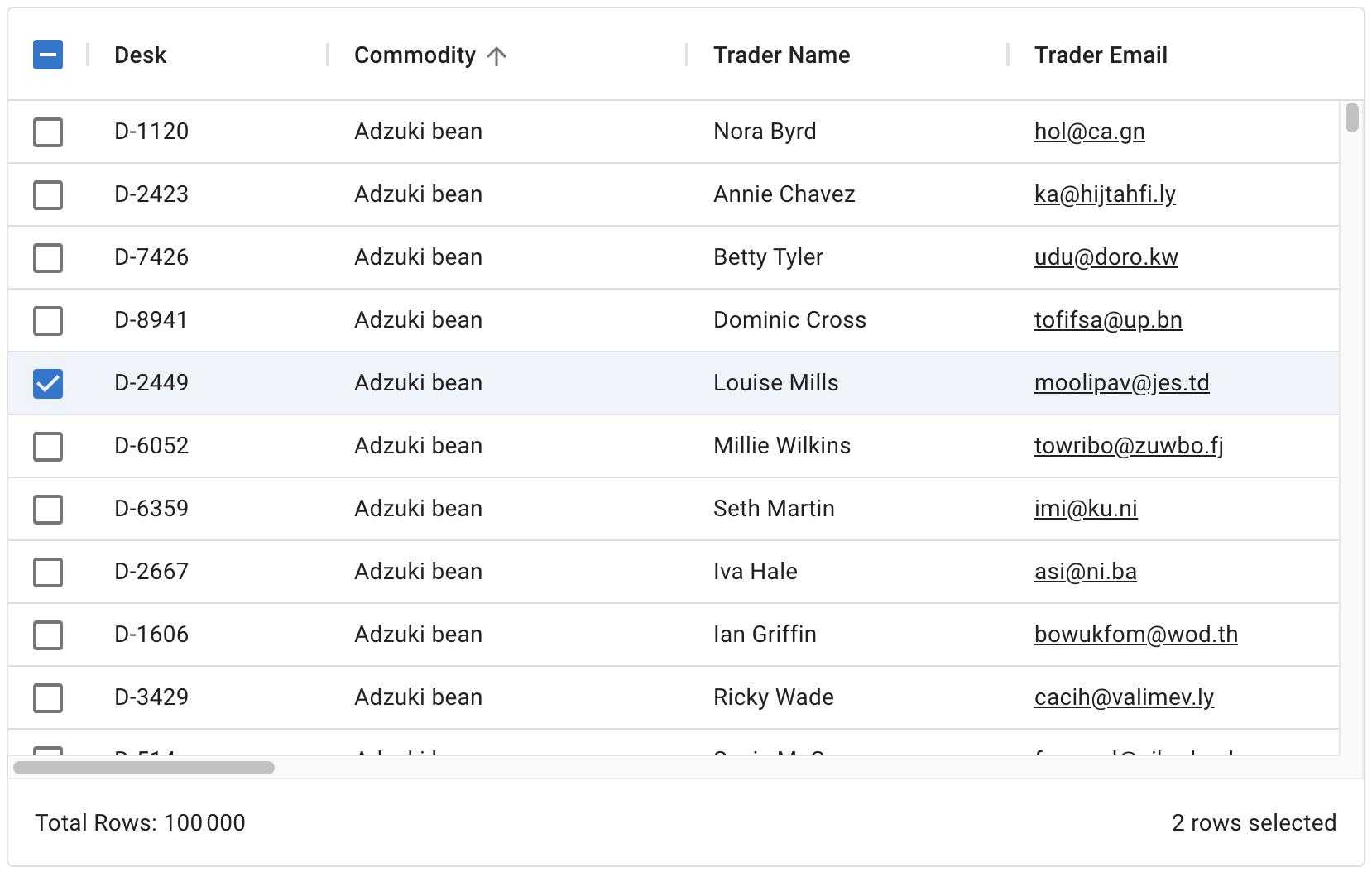The image size is (1372, 872).
Task: Click the Dominic Cross trader name cell
Action: [x=789, y=320]
